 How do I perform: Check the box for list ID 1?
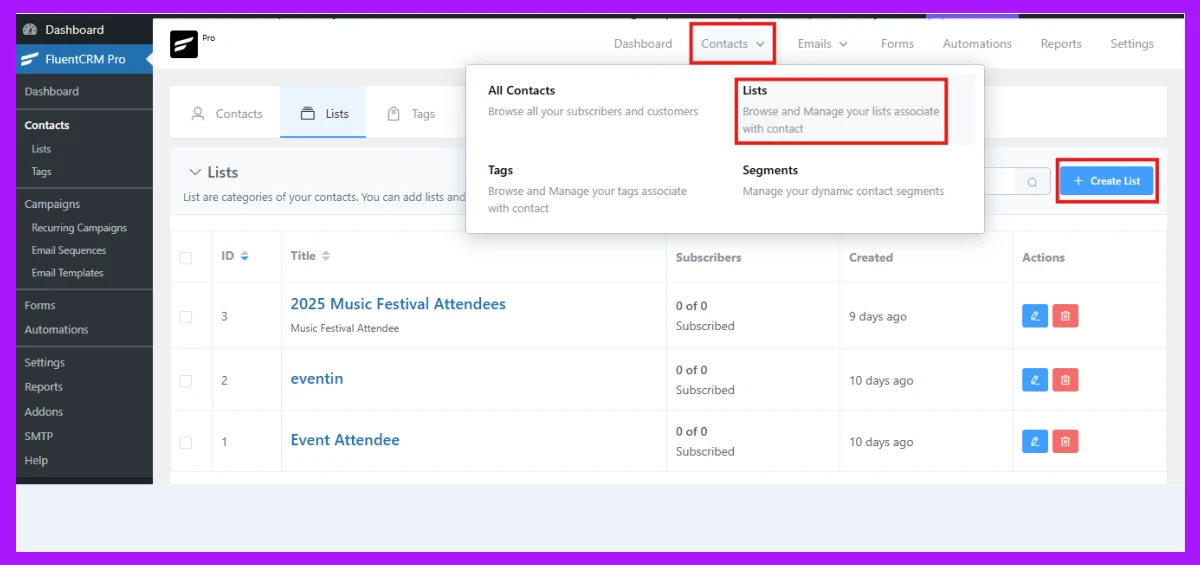pos(186,442)
